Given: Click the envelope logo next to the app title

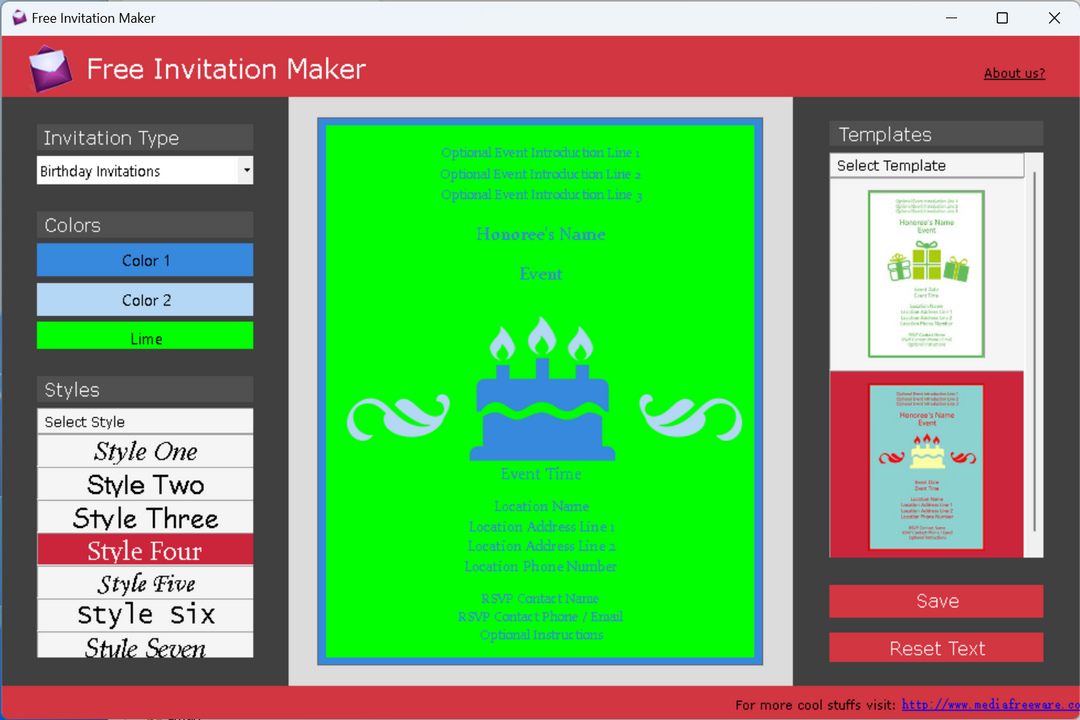Looking at the screenshot, I should [50, 67].
